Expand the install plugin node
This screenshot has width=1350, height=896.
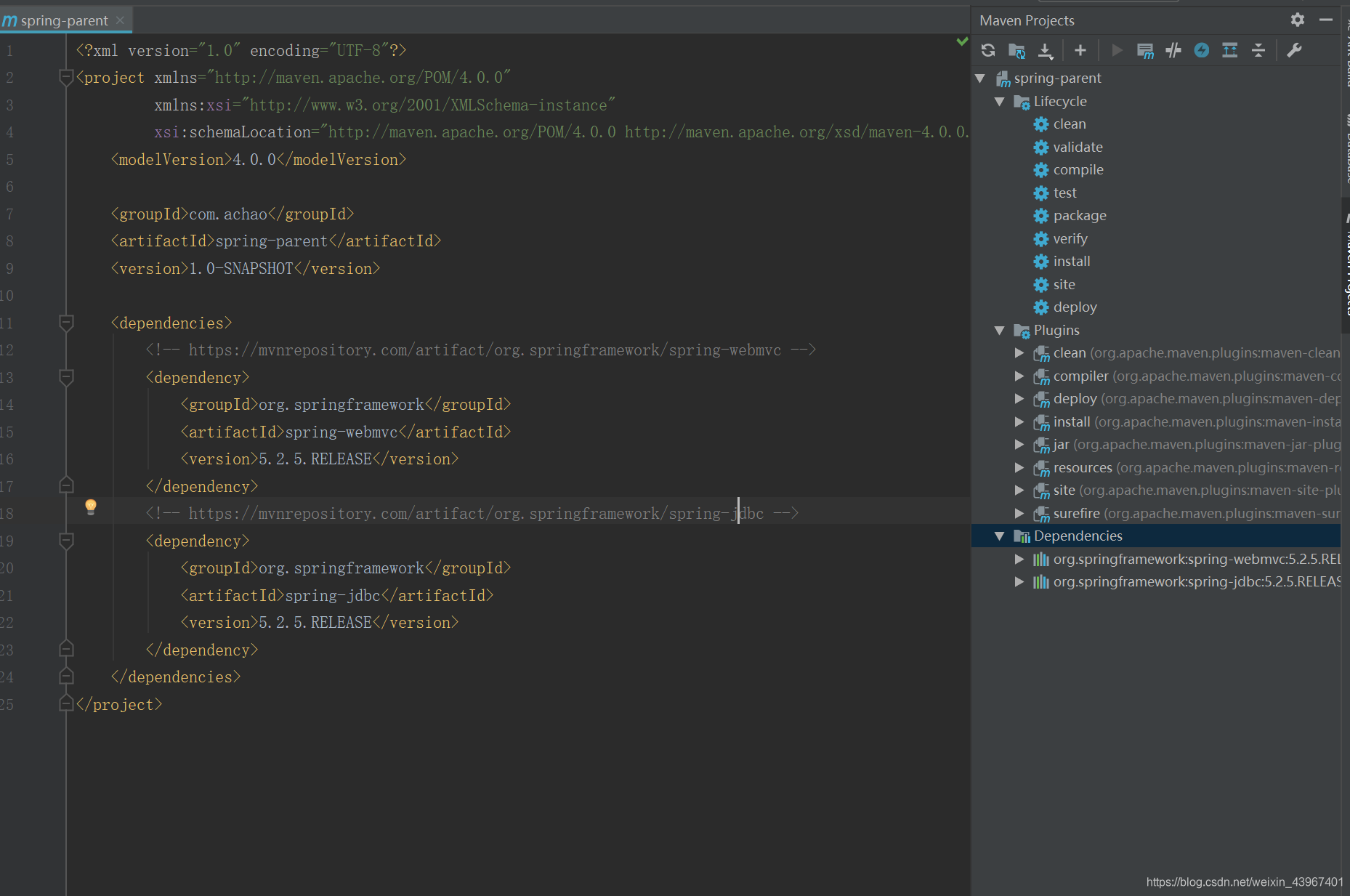pos(1019,421)
